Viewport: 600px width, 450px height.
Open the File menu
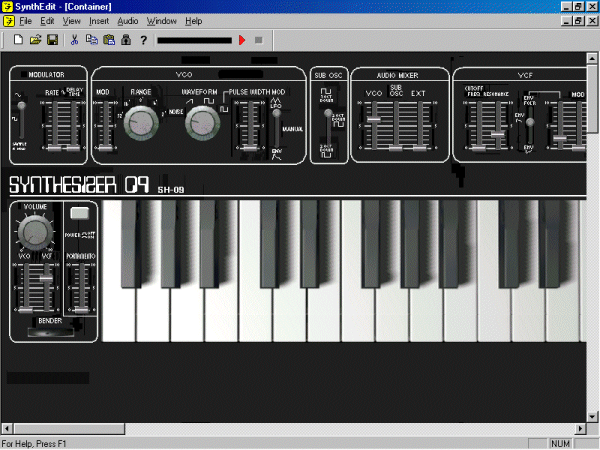tap(25, 21)
